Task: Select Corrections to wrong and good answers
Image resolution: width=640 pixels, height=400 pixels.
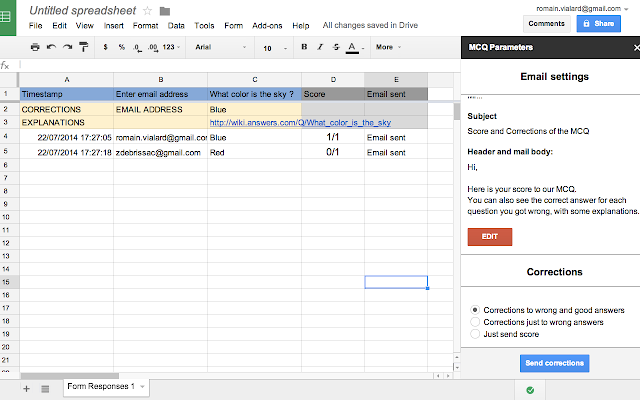Action: point(475,310)
